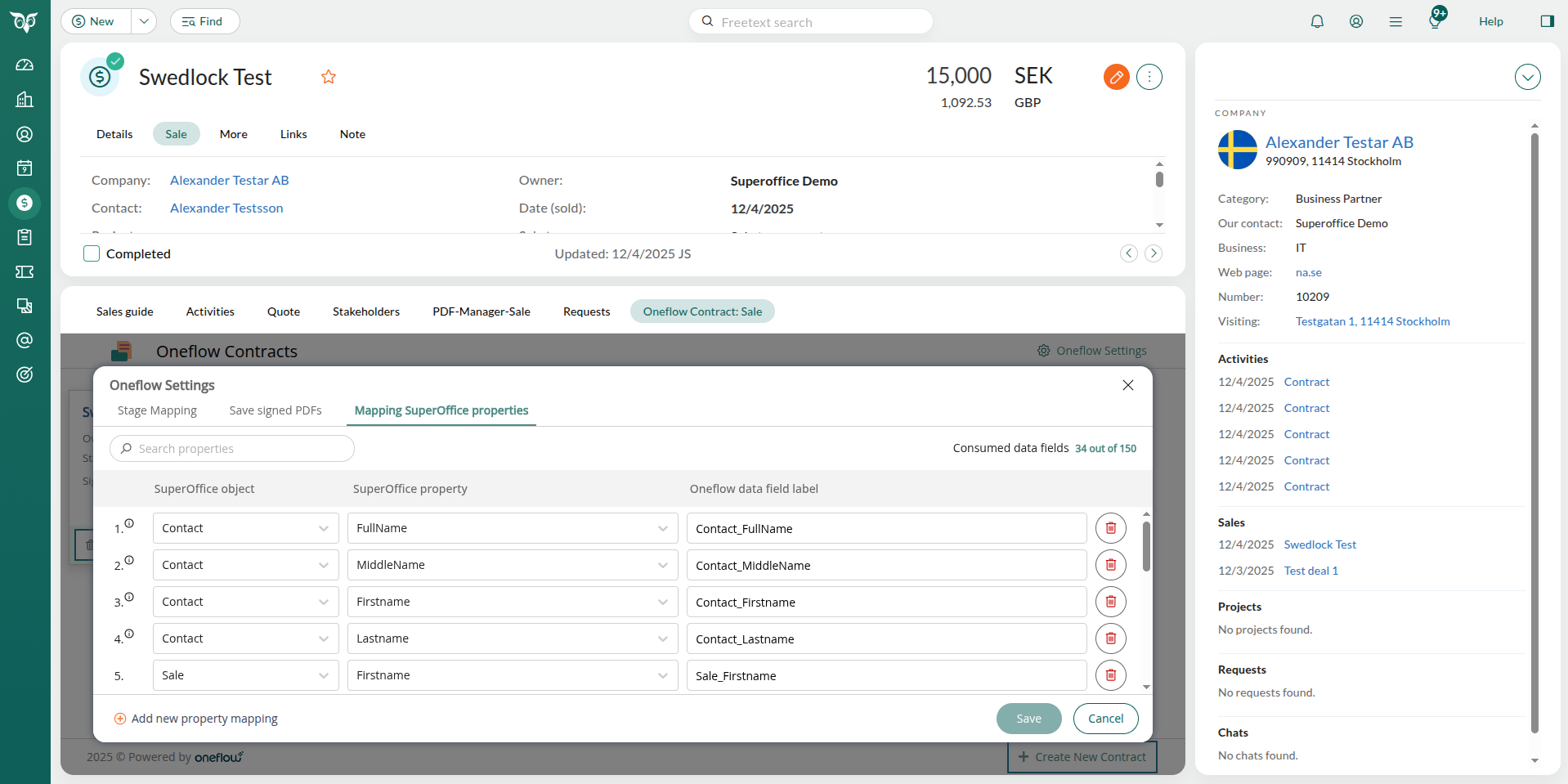Screen dimensions: 1568x784
Task: Open the hamburger main menu
Action: [1396, 21]
